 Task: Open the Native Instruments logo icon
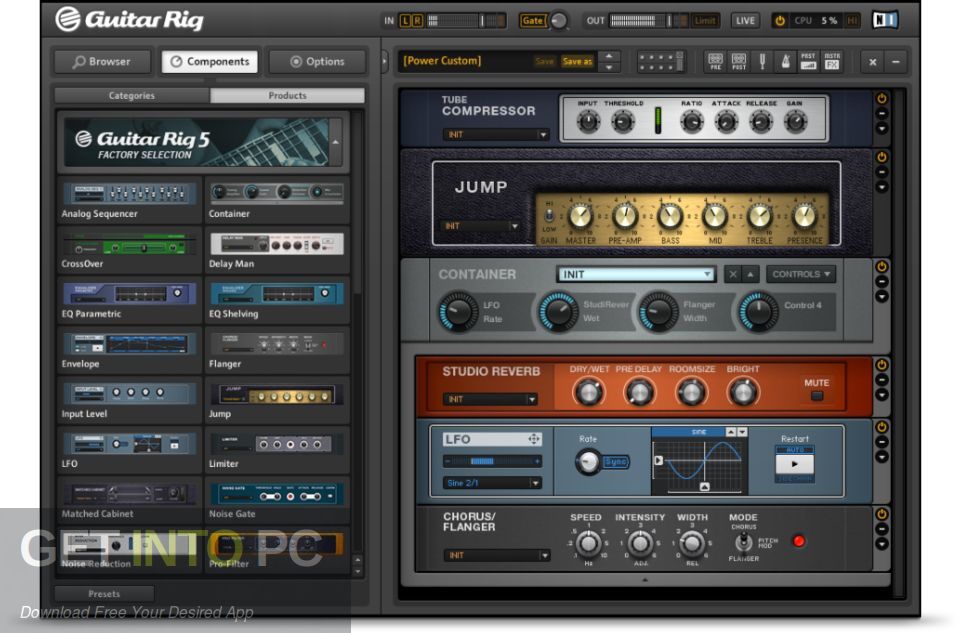pos(884,18)
